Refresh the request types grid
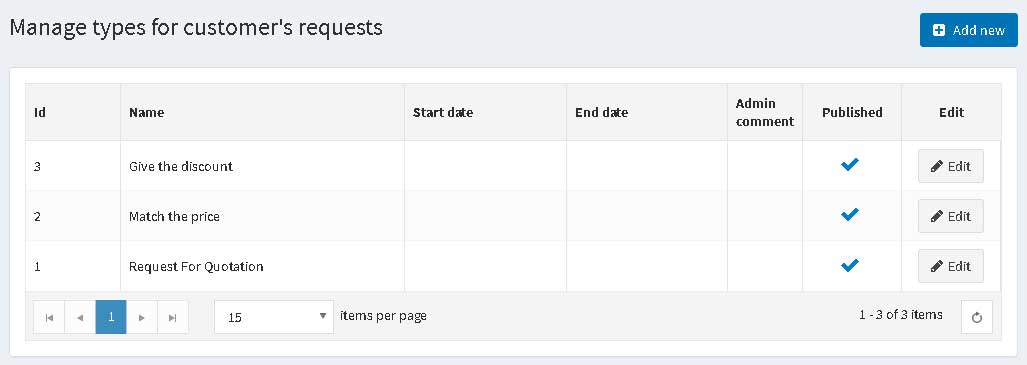 tap(977, 317)
